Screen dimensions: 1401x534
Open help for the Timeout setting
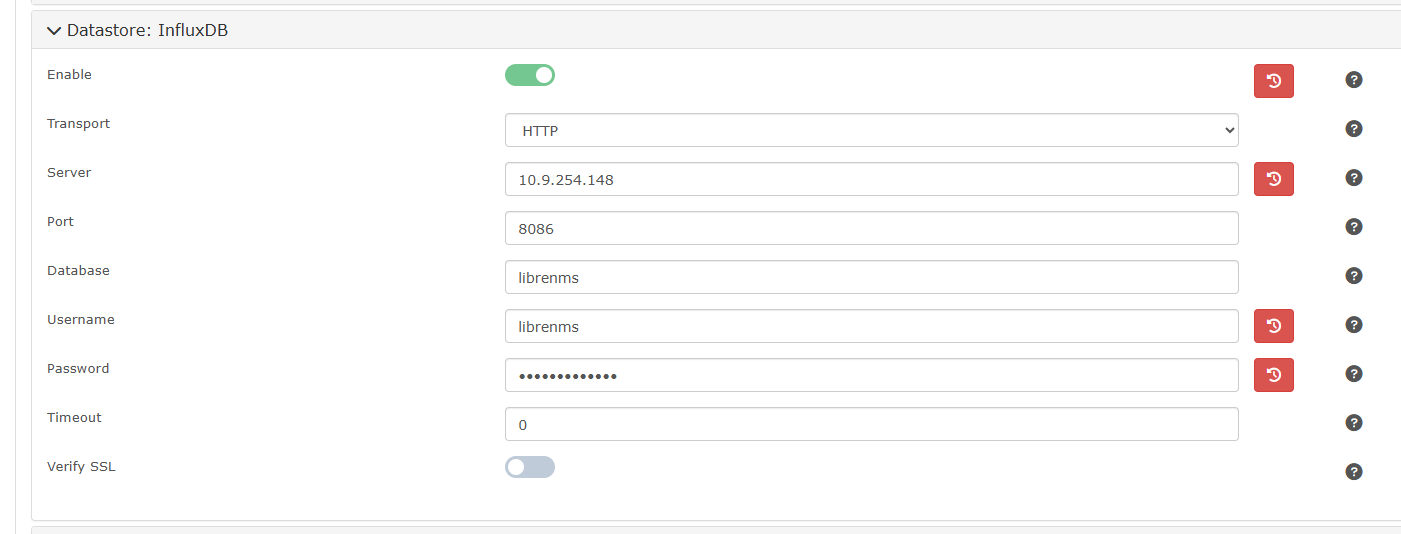click(x=1354, y=423)
